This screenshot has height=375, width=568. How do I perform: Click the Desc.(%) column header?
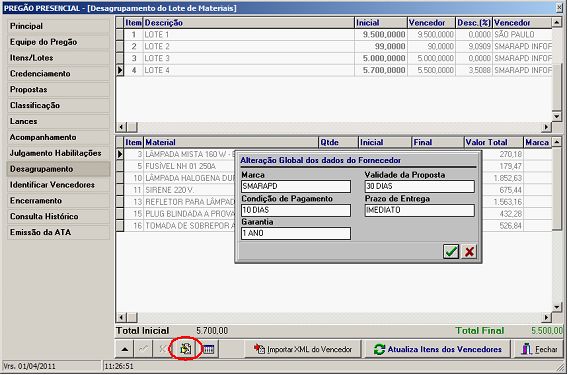click(474, 23)
